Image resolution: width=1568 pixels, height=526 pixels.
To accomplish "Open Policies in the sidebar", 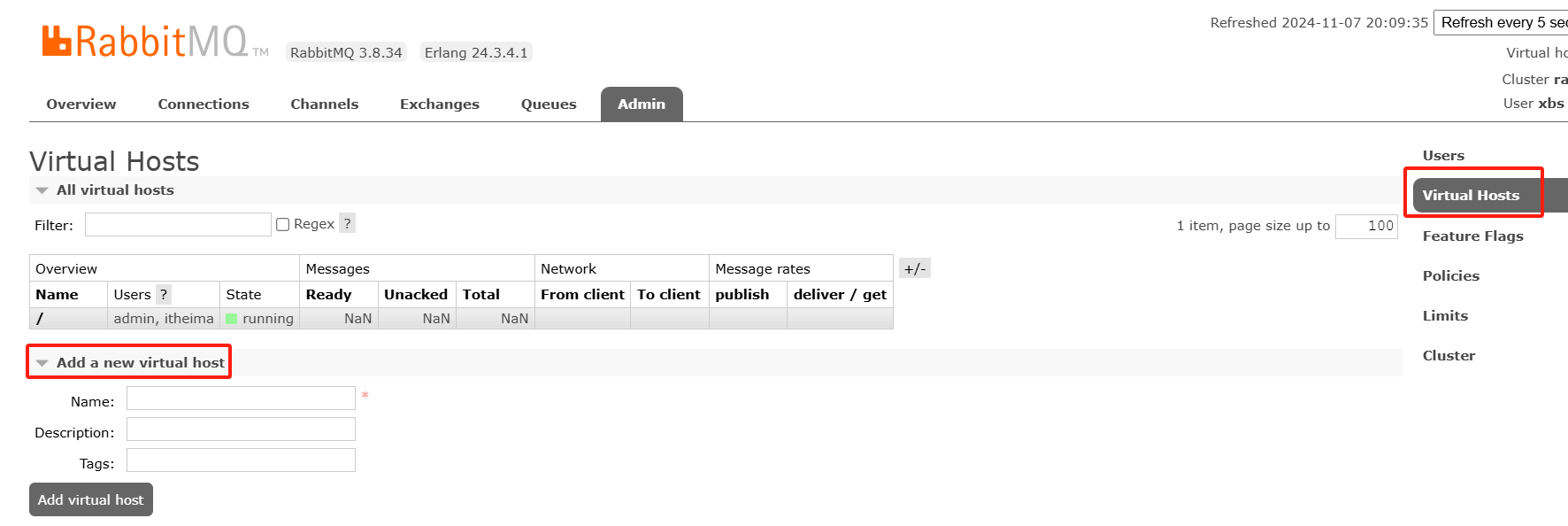I will (x=1451, y=276).
